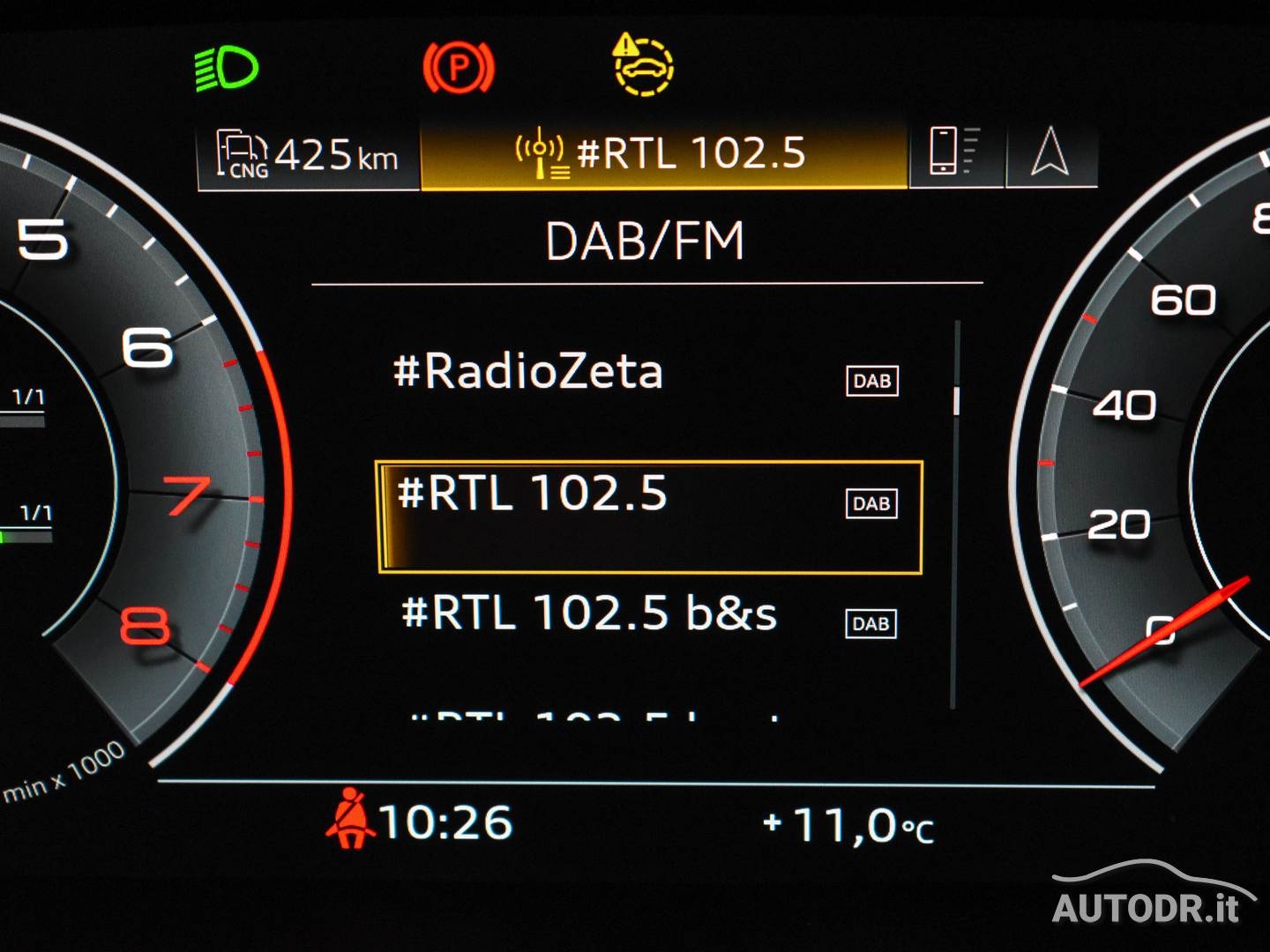This screenshot has width=1270, height=952.
Task: Select the #RadioZeta station
Action: point(527,371)
